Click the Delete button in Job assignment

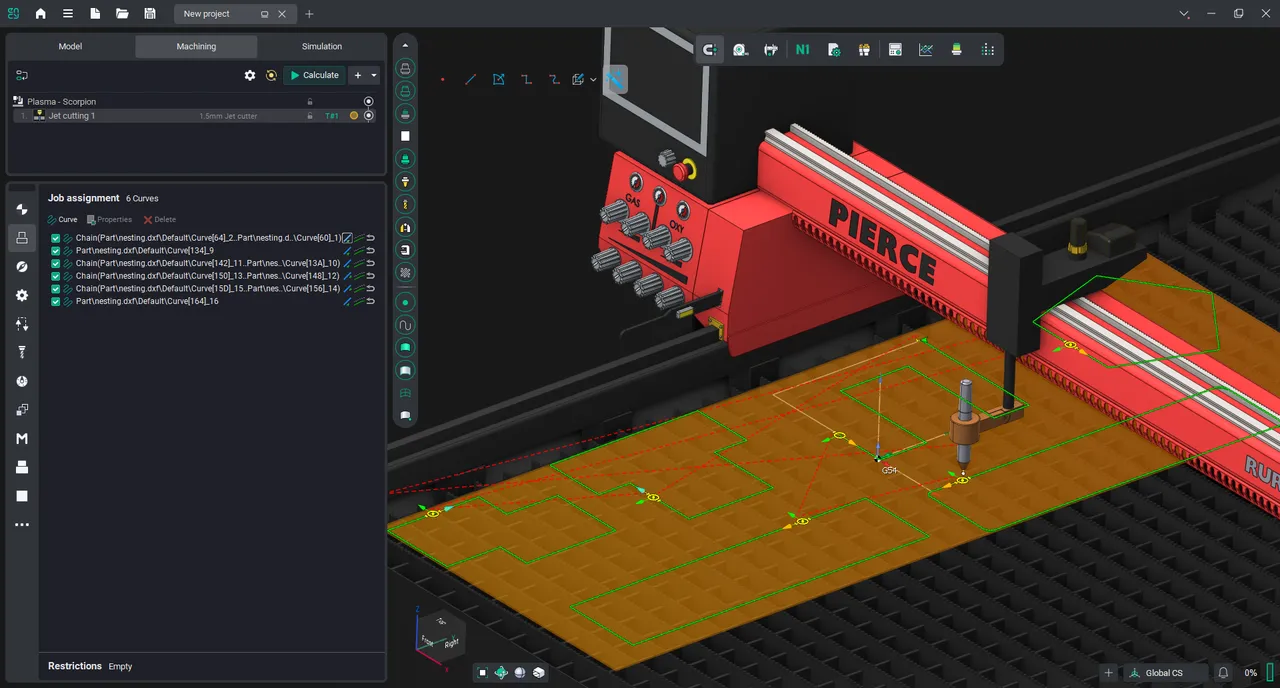click(x=159, y=219)
